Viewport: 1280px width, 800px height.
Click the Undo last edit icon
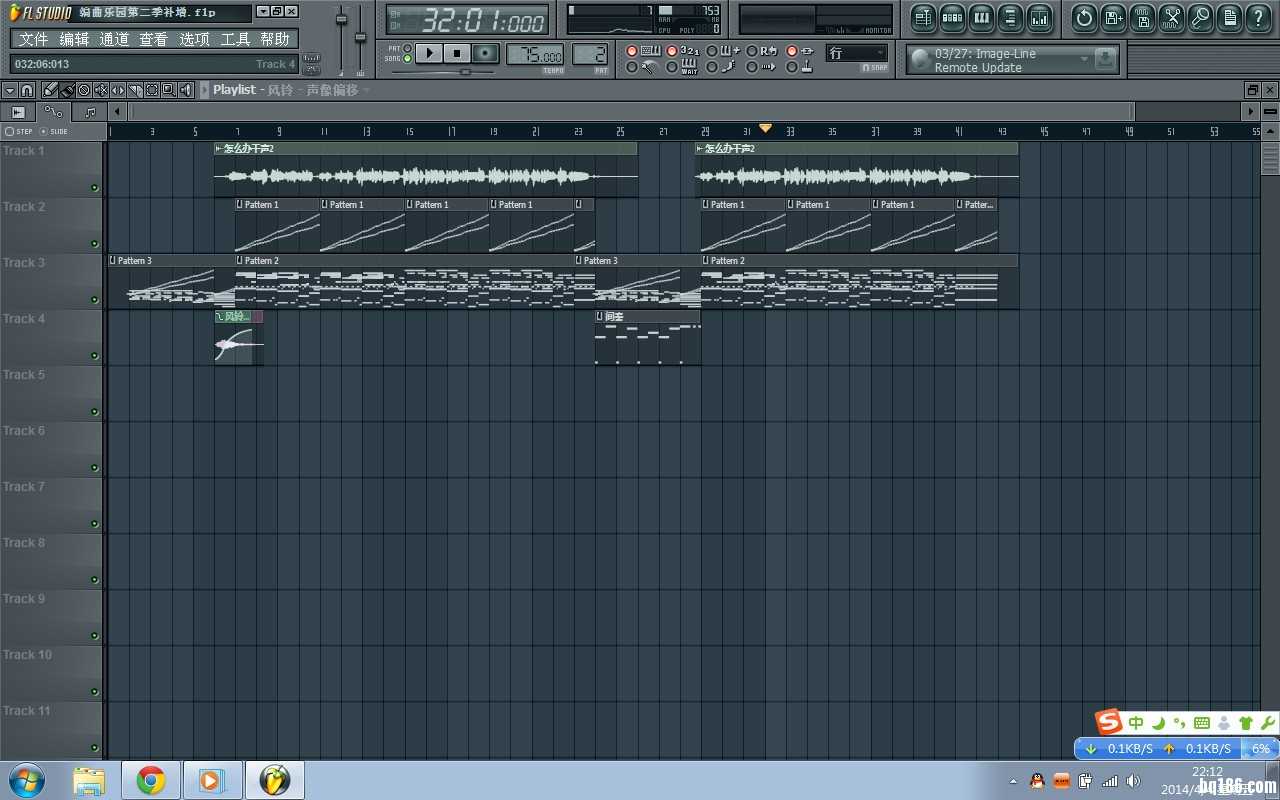click(x=1084, y=17)
